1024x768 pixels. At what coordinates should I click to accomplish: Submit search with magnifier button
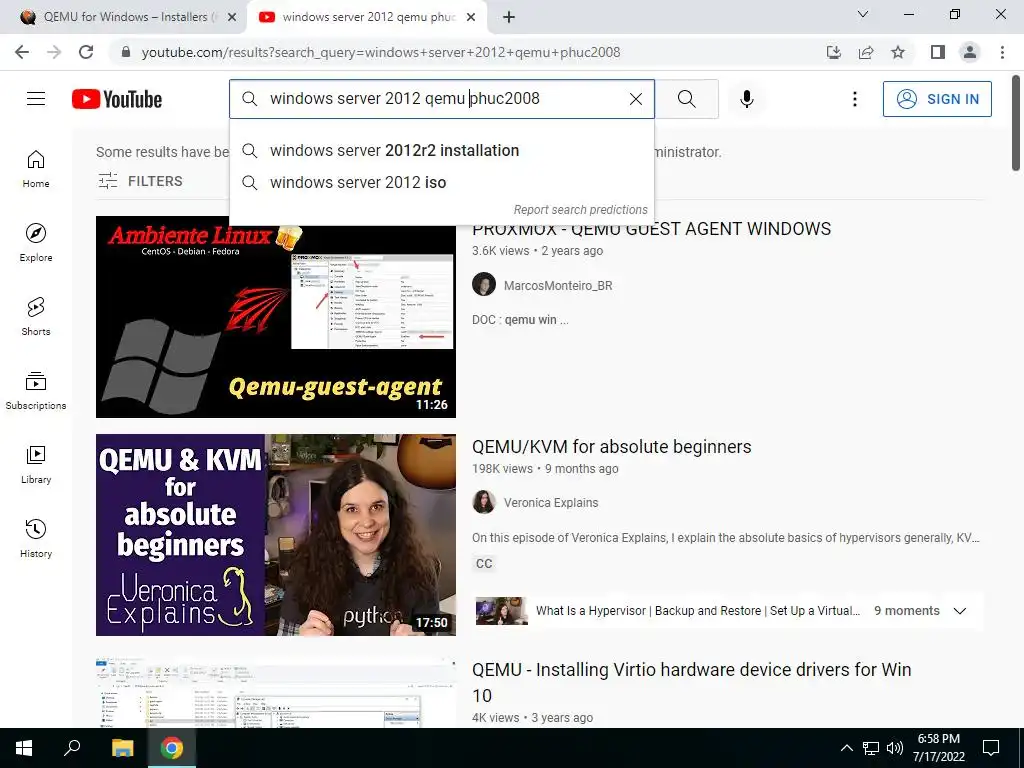pos(686,99)
